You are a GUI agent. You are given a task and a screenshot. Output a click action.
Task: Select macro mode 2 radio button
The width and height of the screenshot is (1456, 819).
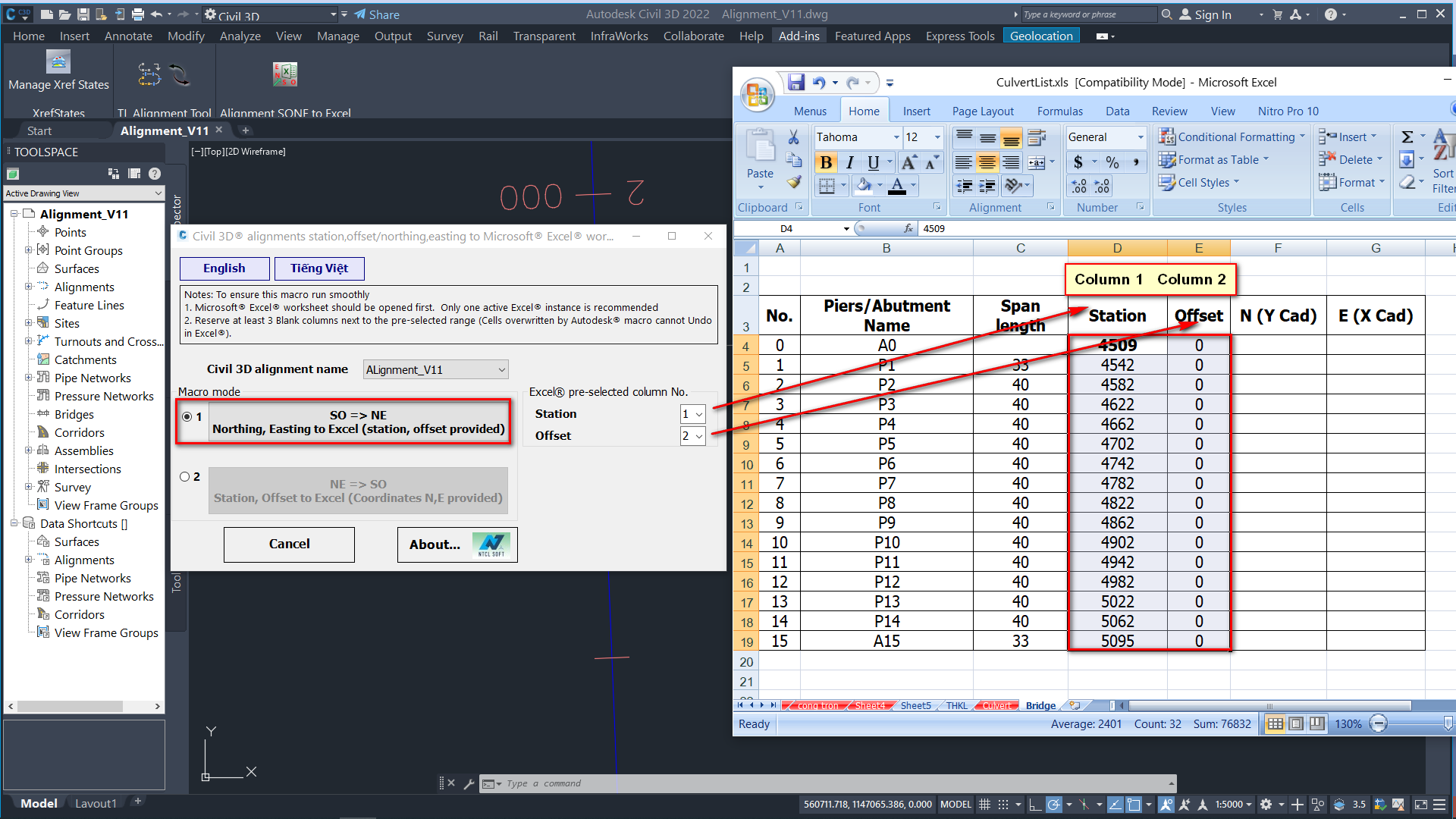185,477
